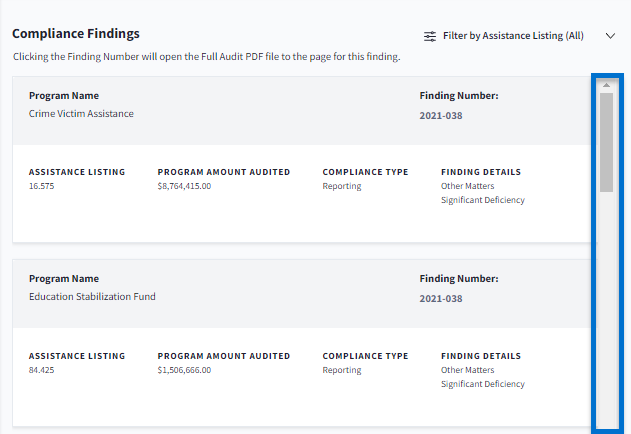Open Filter by Assistance Listing (All) dropdown
631x434 pixels.
point(513,36)
